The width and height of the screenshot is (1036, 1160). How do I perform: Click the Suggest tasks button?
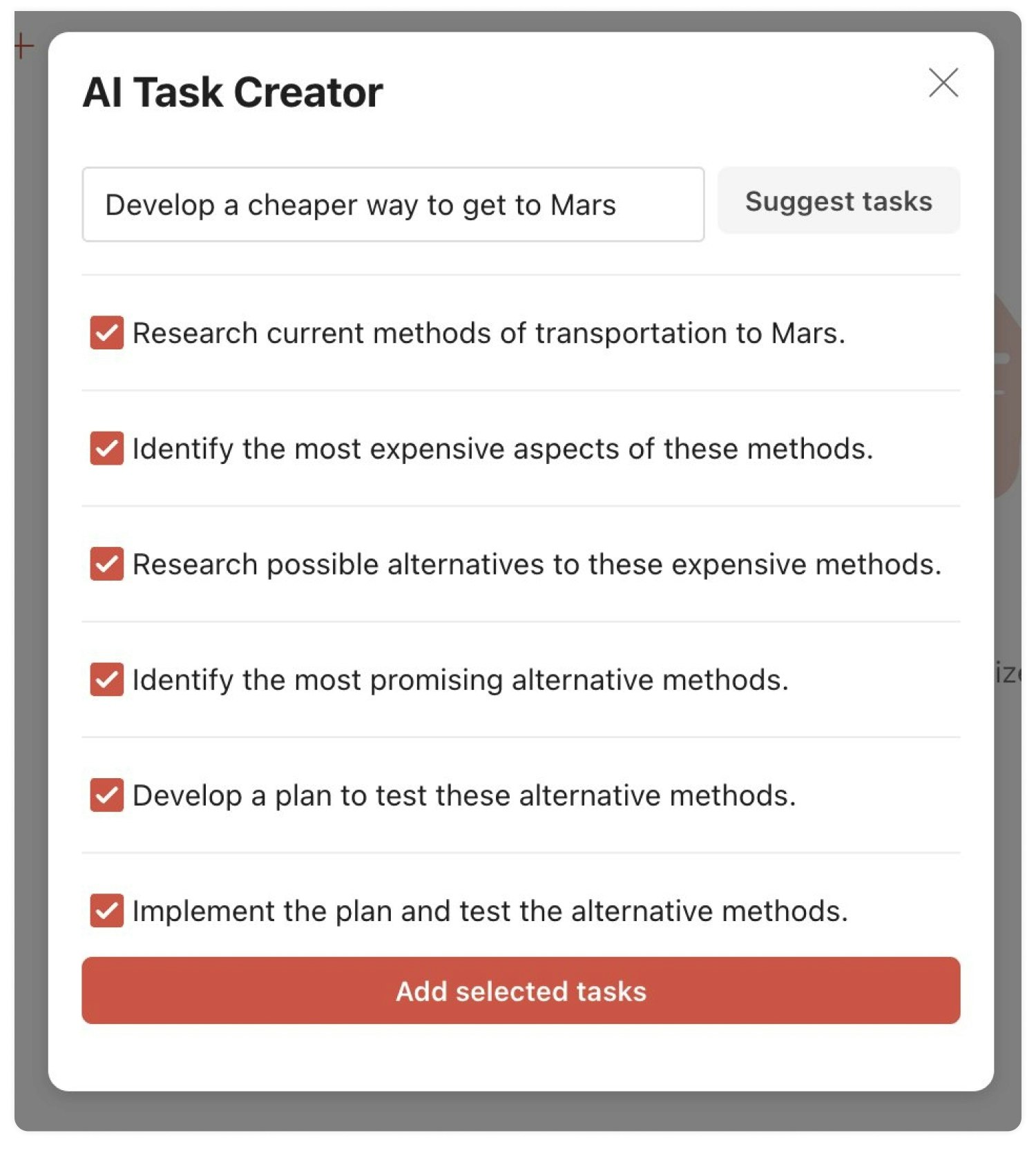(x=838, y=201)
